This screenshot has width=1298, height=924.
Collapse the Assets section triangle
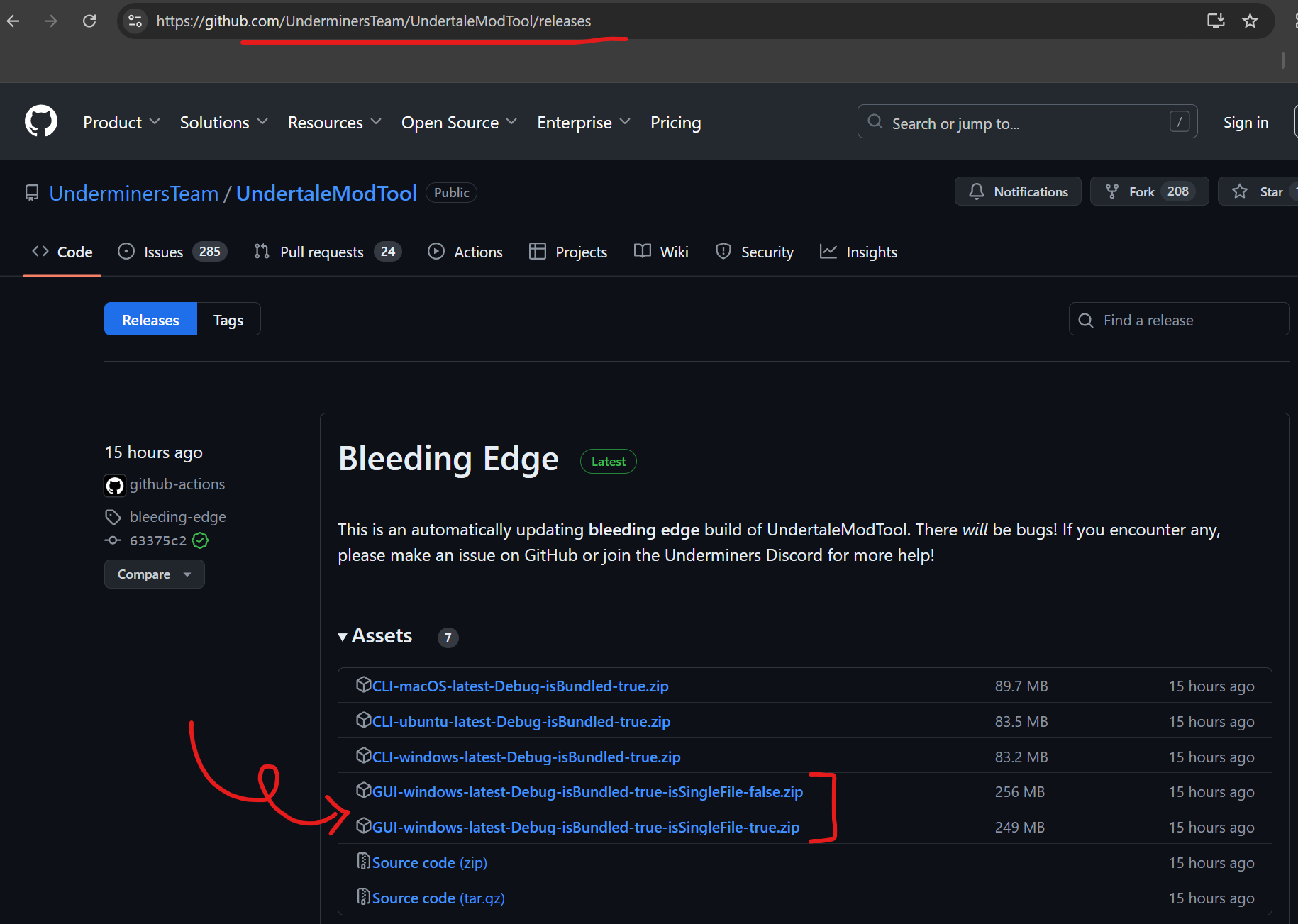pyautogui.click(x=343, y=637)
